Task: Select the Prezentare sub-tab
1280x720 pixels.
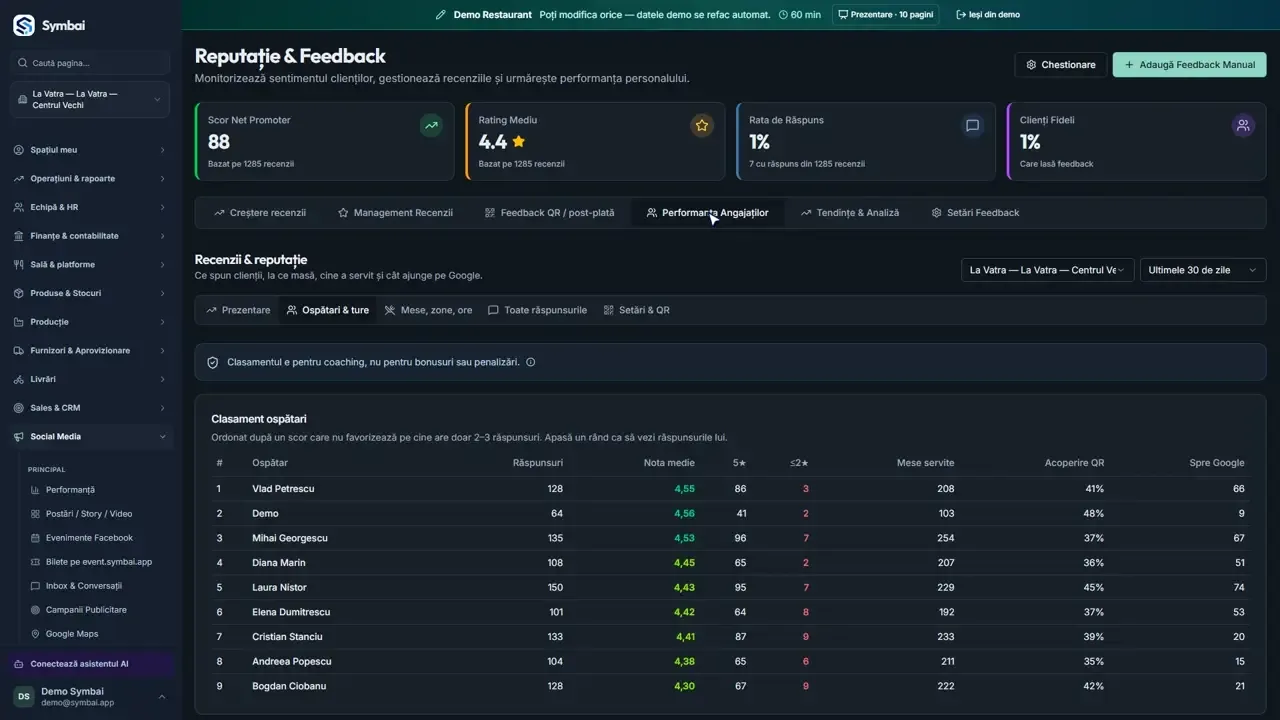Action: coord(238,310)
